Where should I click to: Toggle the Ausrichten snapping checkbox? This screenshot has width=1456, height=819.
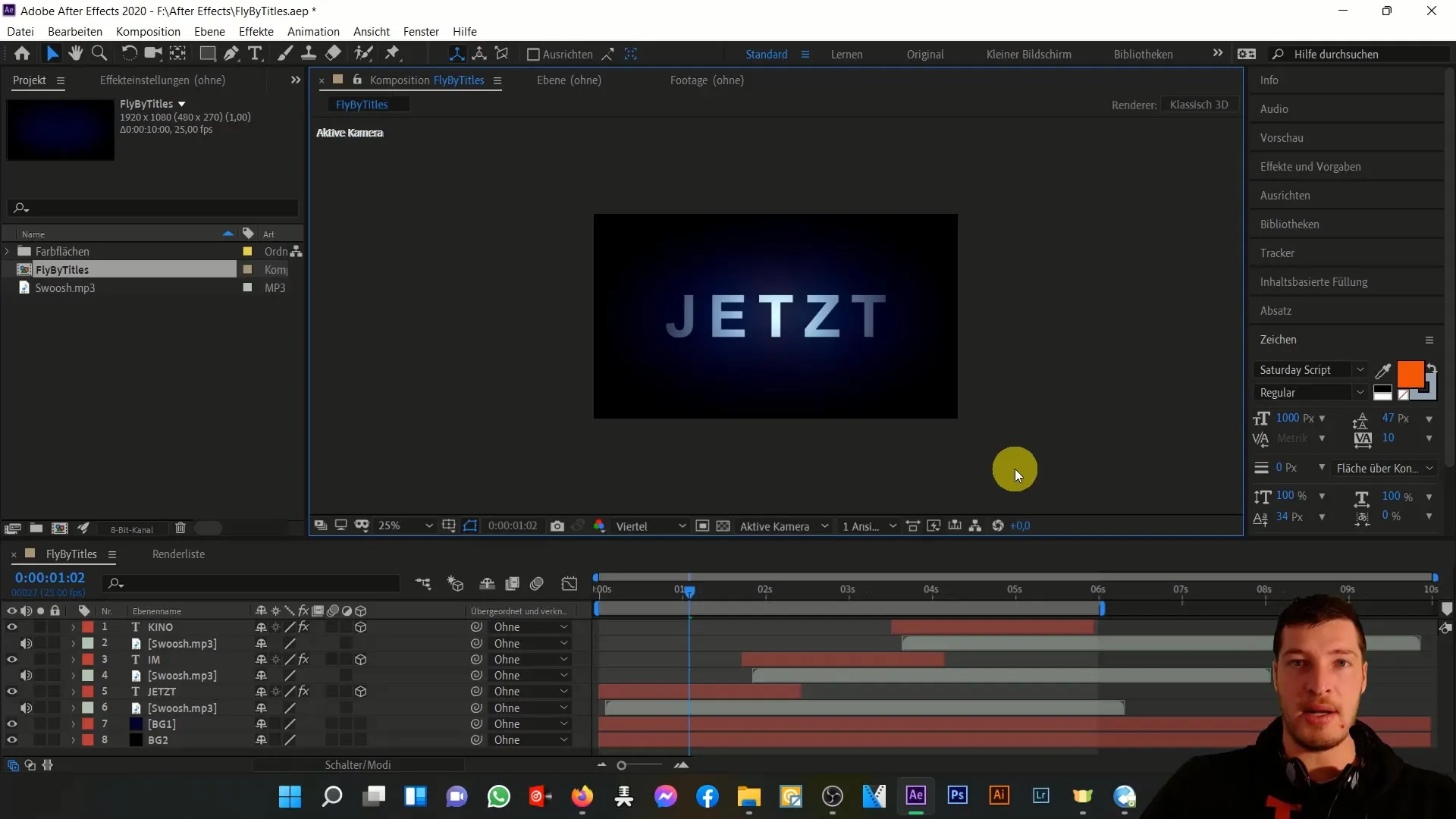coord(533,55)
